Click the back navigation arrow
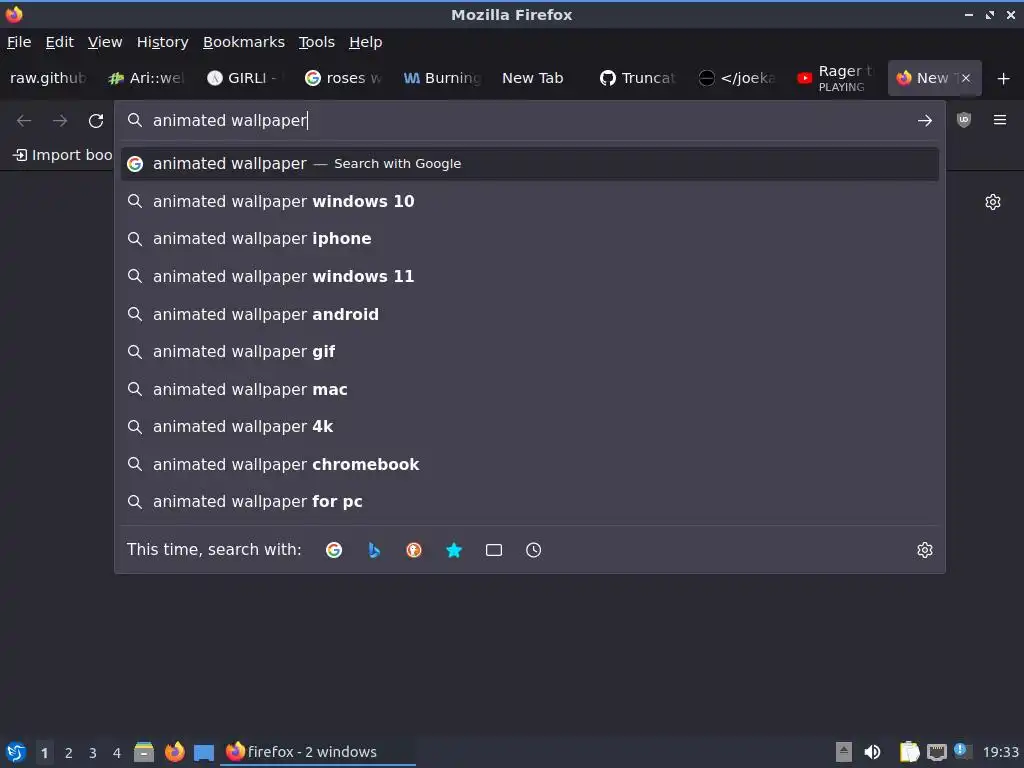1024x768 pixels. pos(24,120)
